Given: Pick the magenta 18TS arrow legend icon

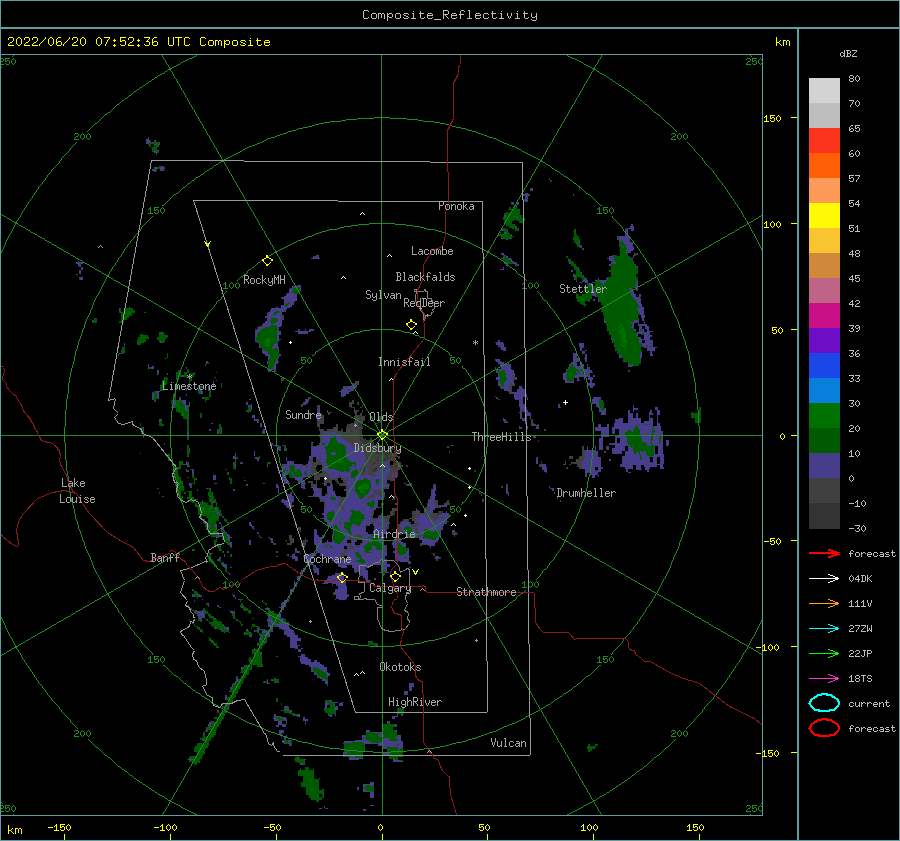Looking at the screenshot, I should pyautogui.click(x=824, y=679).
